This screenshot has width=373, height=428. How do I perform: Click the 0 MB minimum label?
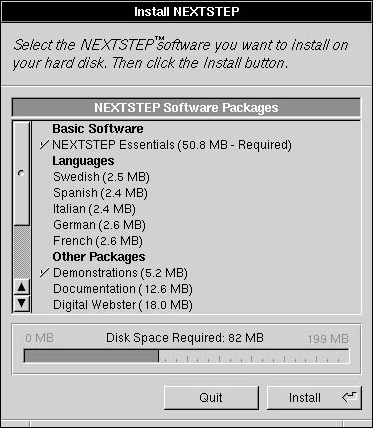point(39,338)
